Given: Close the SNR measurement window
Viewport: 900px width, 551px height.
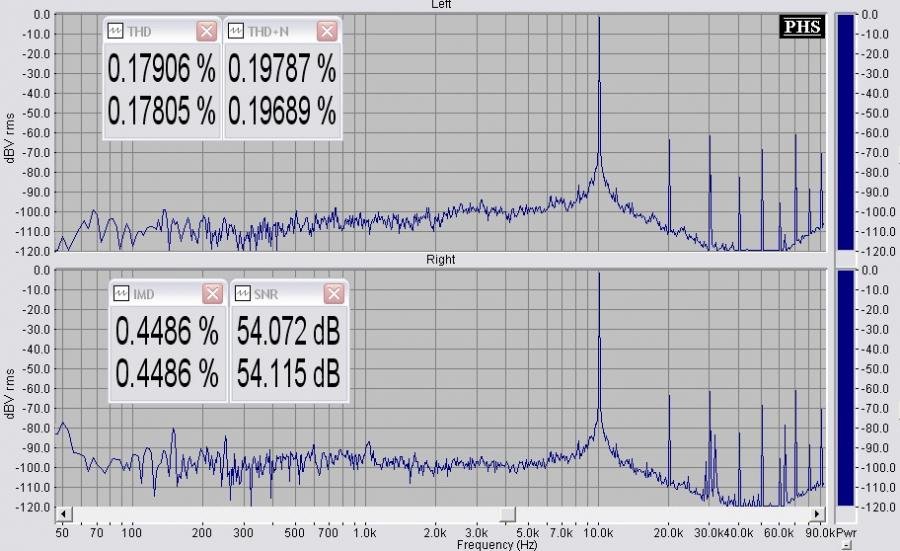Looking at the screenshot, I should (333, 293).
